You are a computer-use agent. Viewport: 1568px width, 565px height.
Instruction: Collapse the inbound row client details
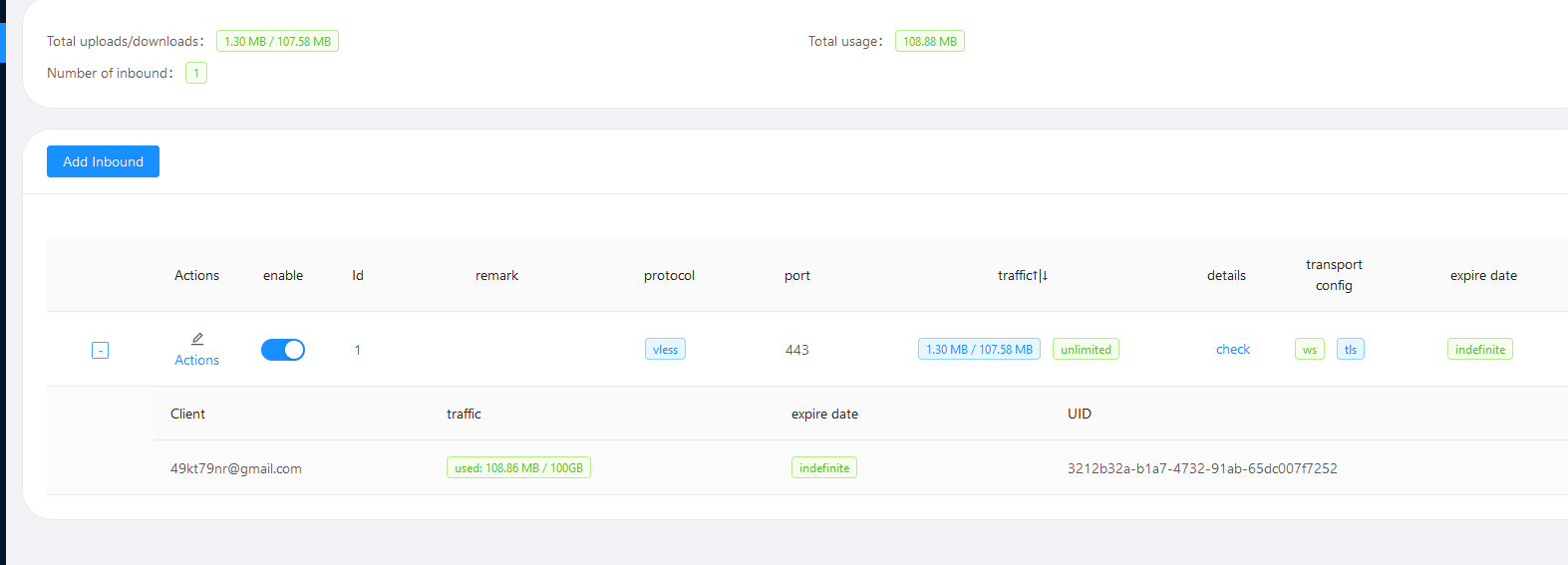tap(100, 350)
